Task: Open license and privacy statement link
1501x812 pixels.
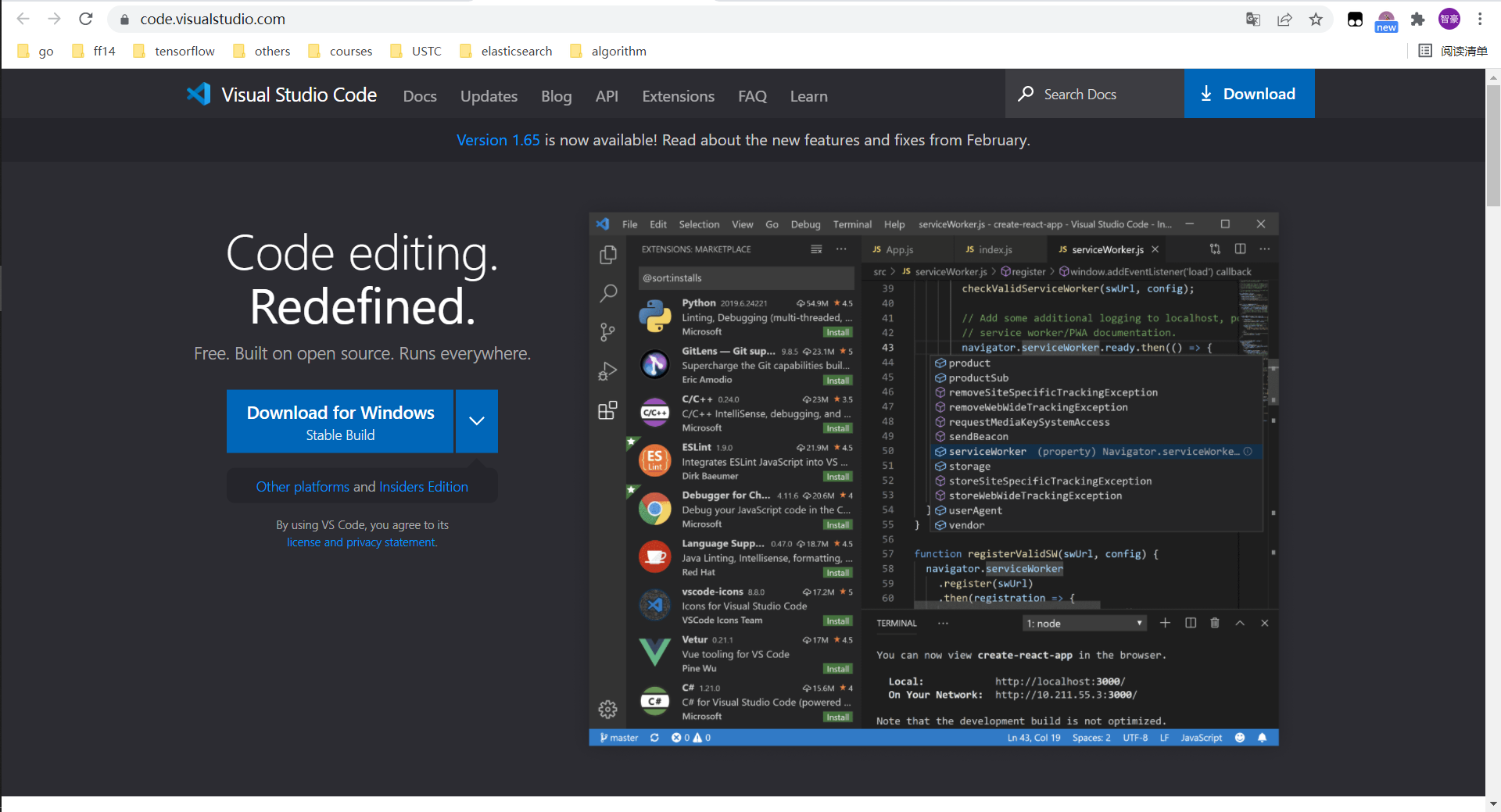Action: point(361,542)
